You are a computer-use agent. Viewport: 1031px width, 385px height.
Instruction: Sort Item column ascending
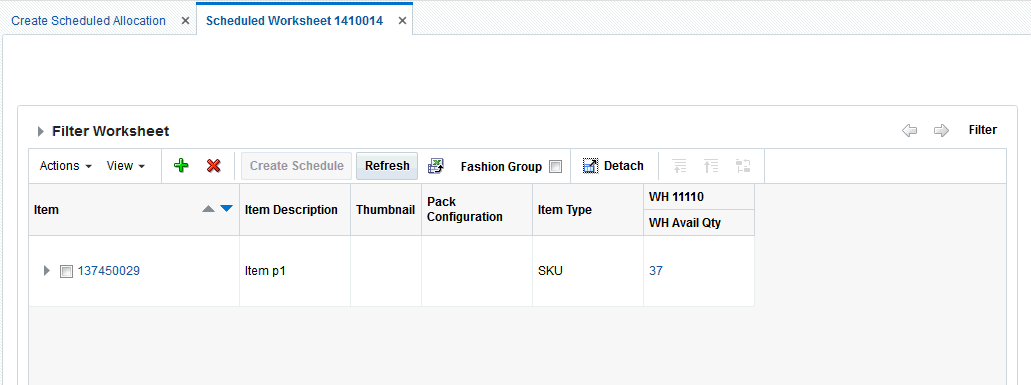click(208, 209)
